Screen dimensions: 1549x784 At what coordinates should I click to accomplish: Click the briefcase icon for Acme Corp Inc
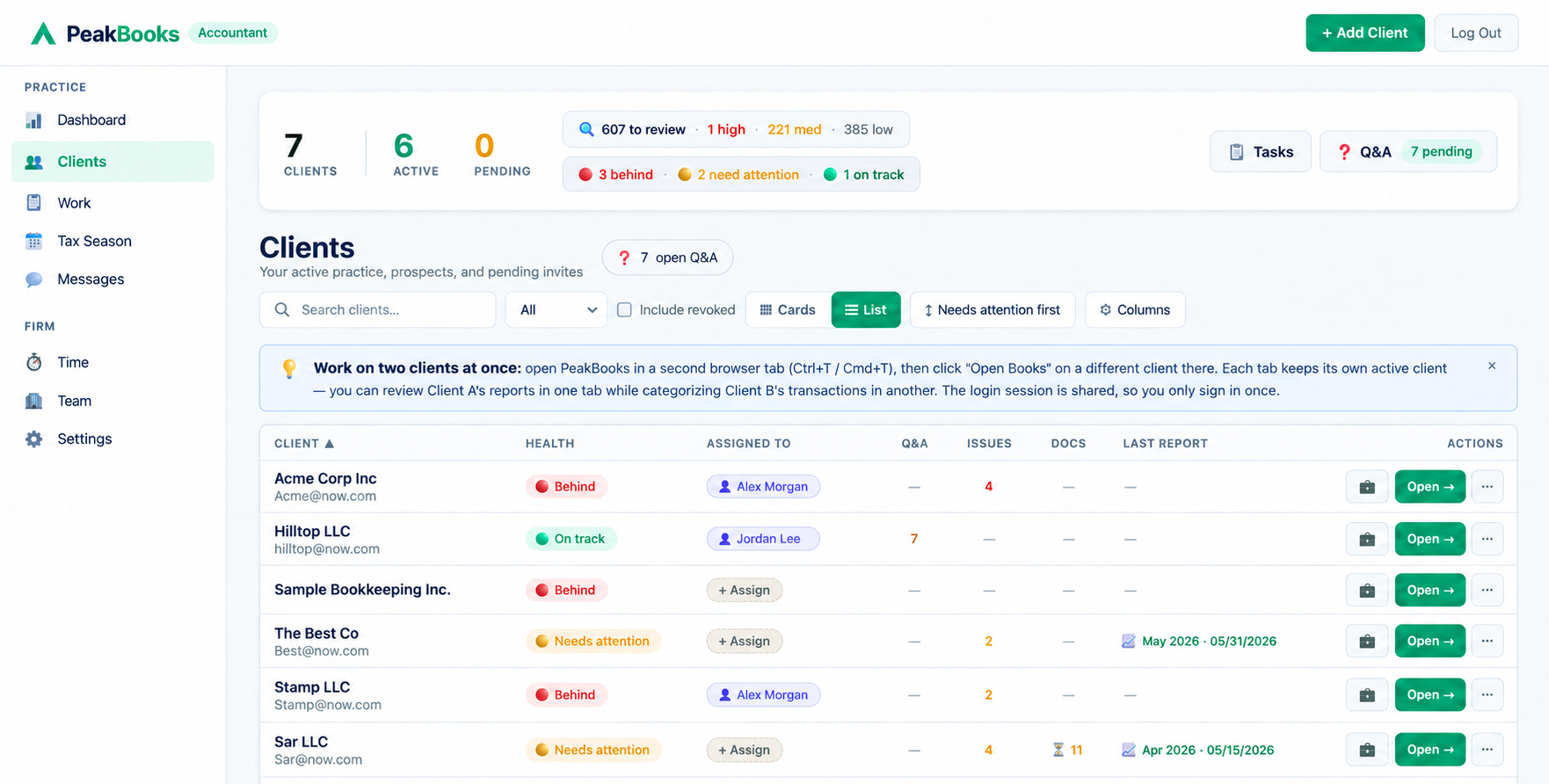click(x=1367, y=487)
